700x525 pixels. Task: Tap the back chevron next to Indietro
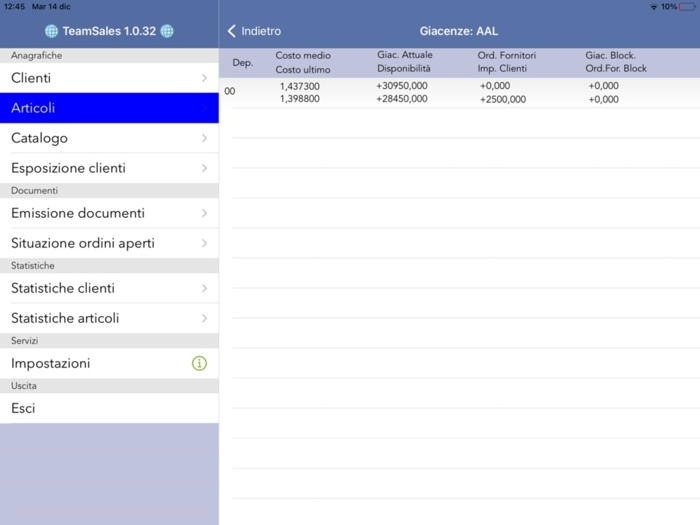tap(231, 31)
